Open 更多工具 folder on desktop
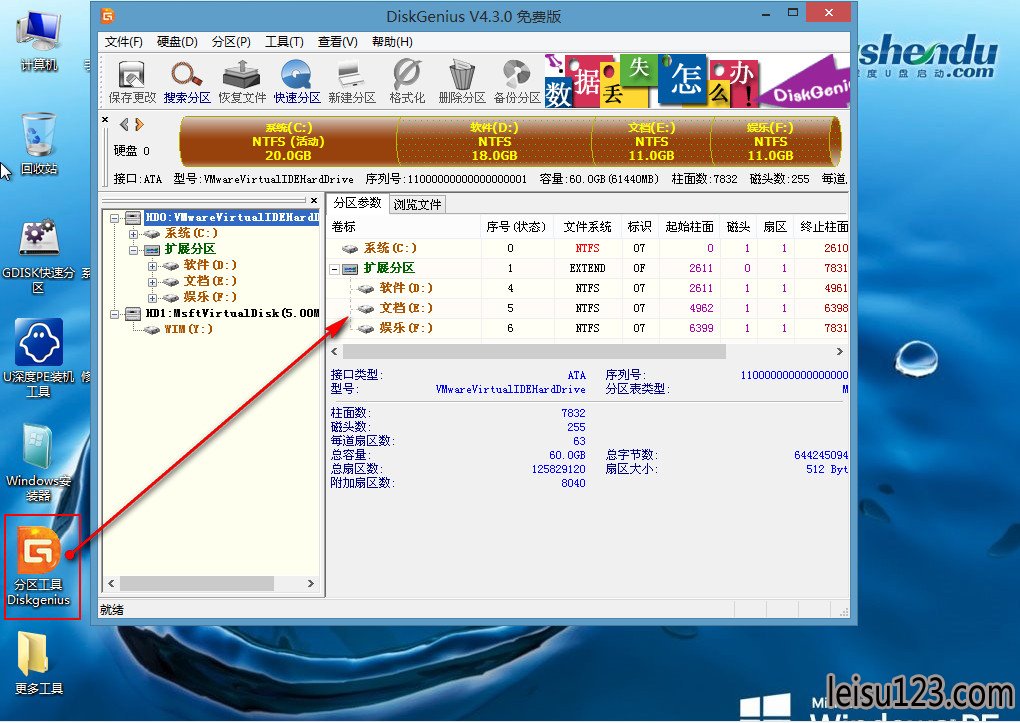The width and height of the screenshot is (1020, 723). point(38,663)
